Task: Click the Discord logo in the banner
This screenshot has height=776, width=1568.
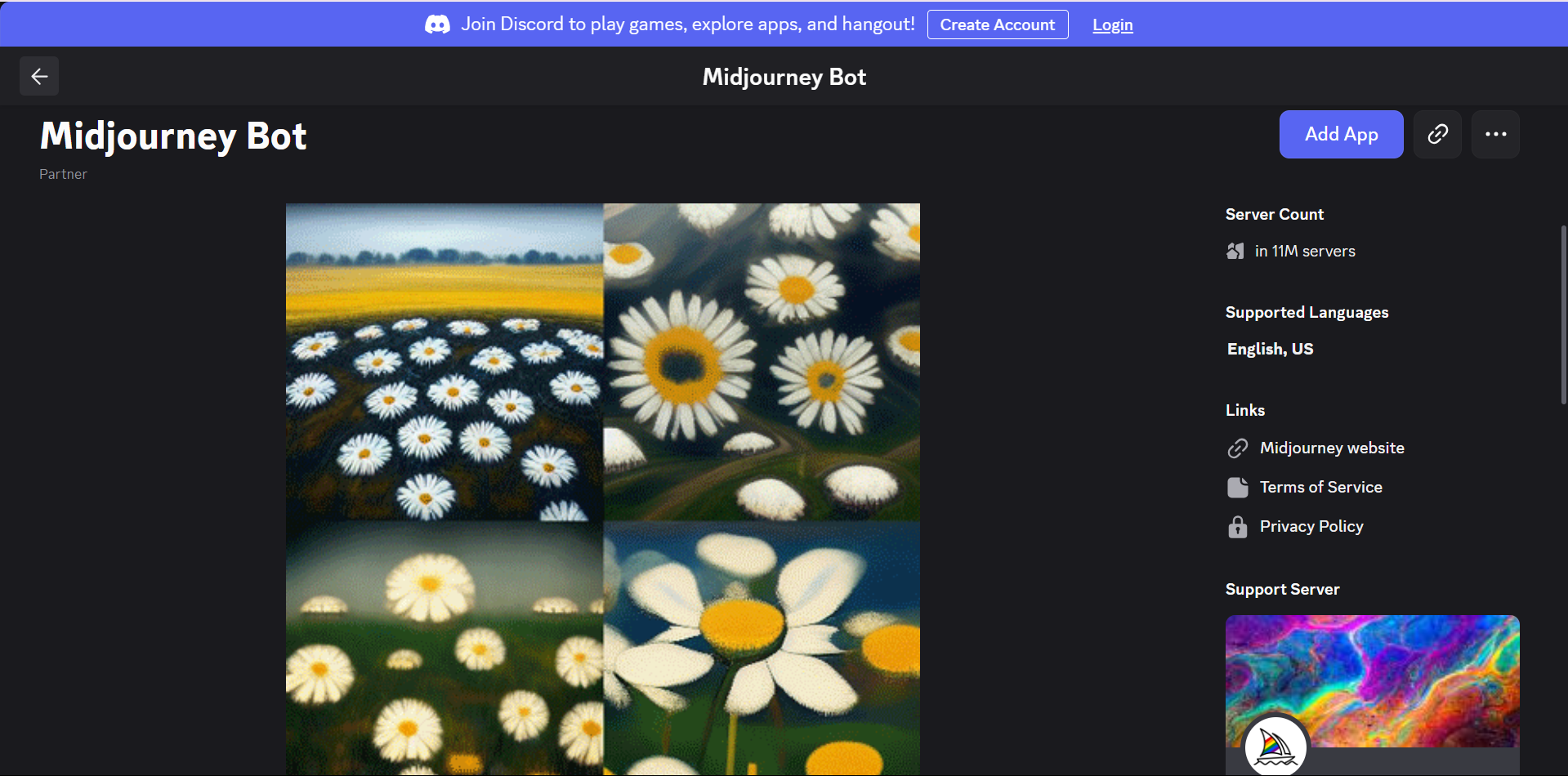Action: [x=437, y=24]
